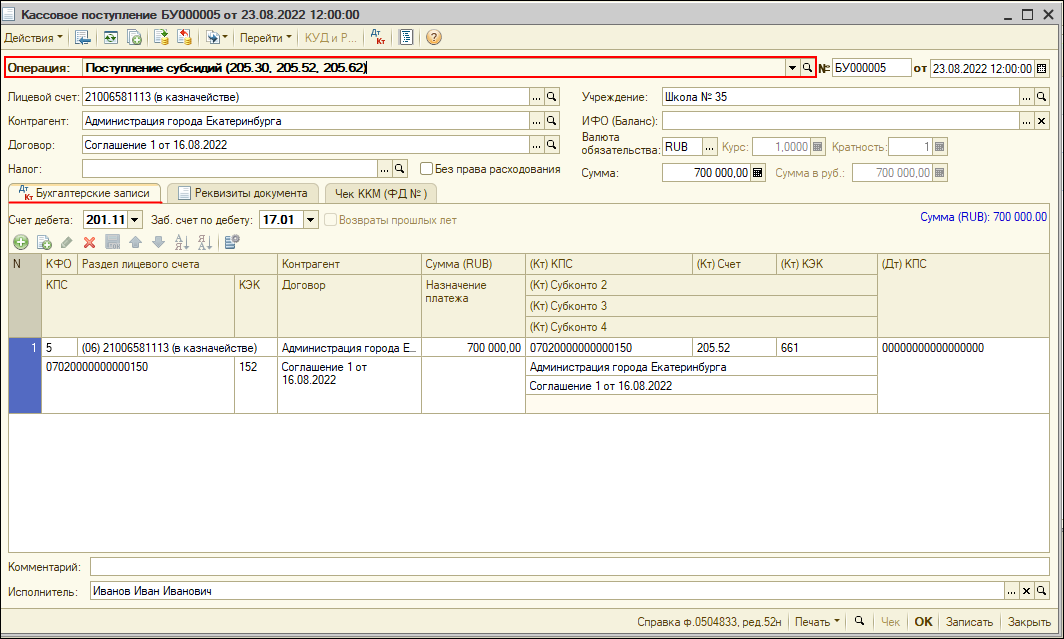Sort ascending with the А-Я icon
The height and width of the screenshot is (639, 1064).
click(181, 242)
